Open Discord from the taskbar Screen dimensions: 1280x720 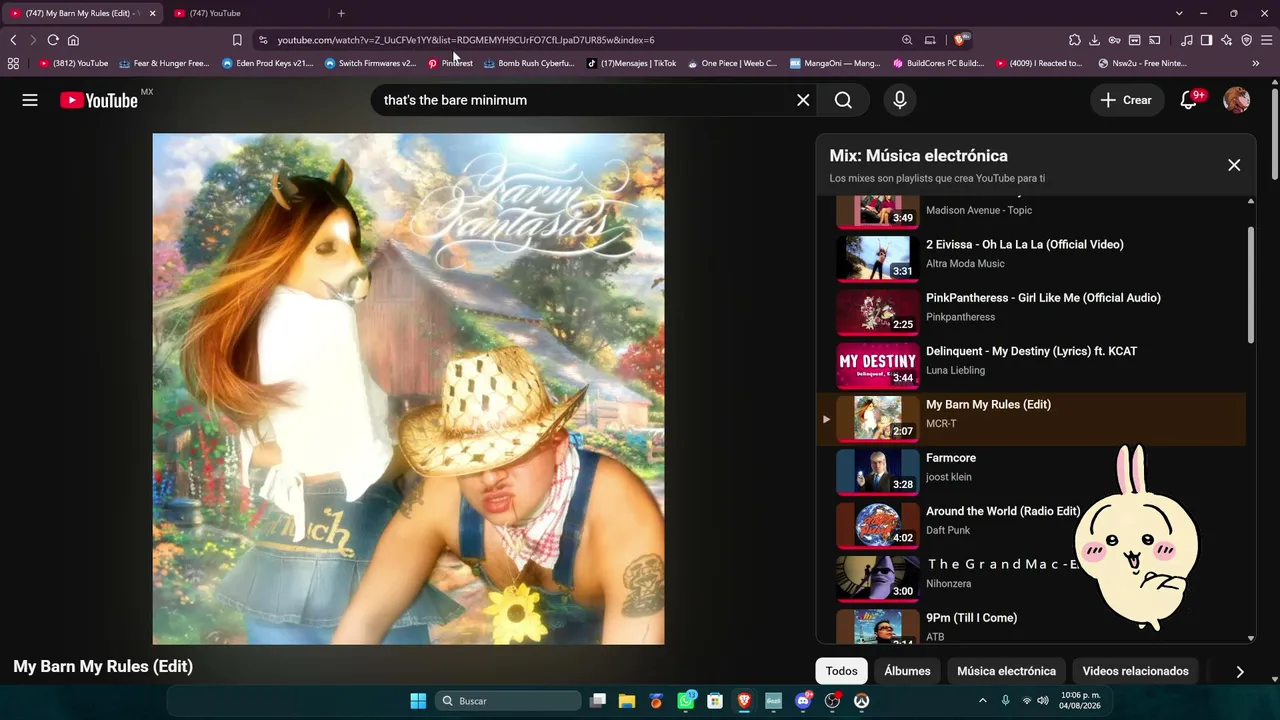803,701
